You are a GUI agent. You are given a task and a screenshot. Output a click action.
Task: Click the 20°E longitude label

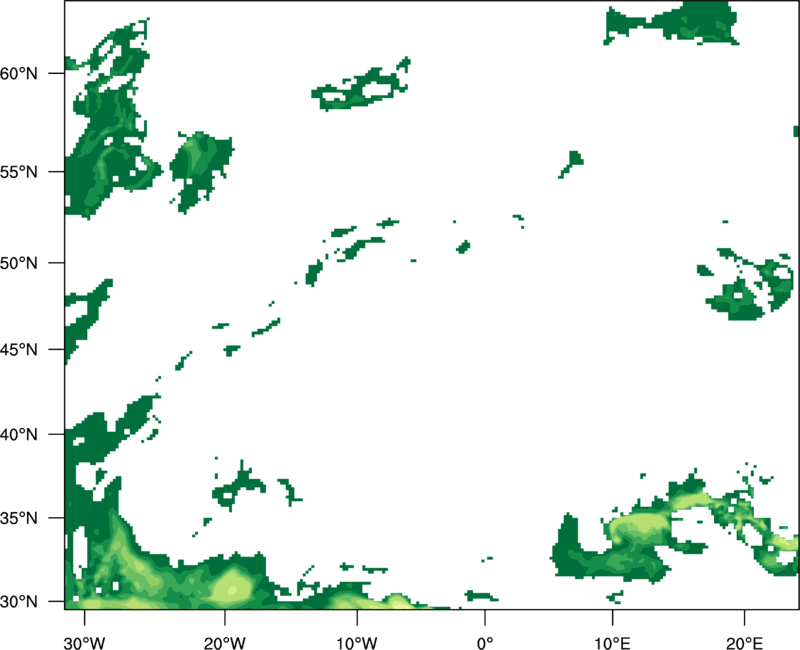coord(744,643)
